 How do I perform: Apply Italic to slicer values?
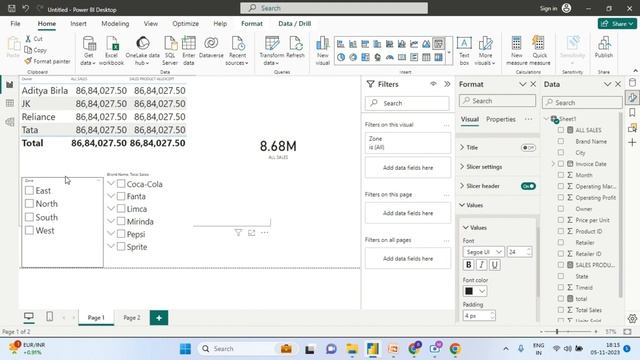(x=482, y=265)
